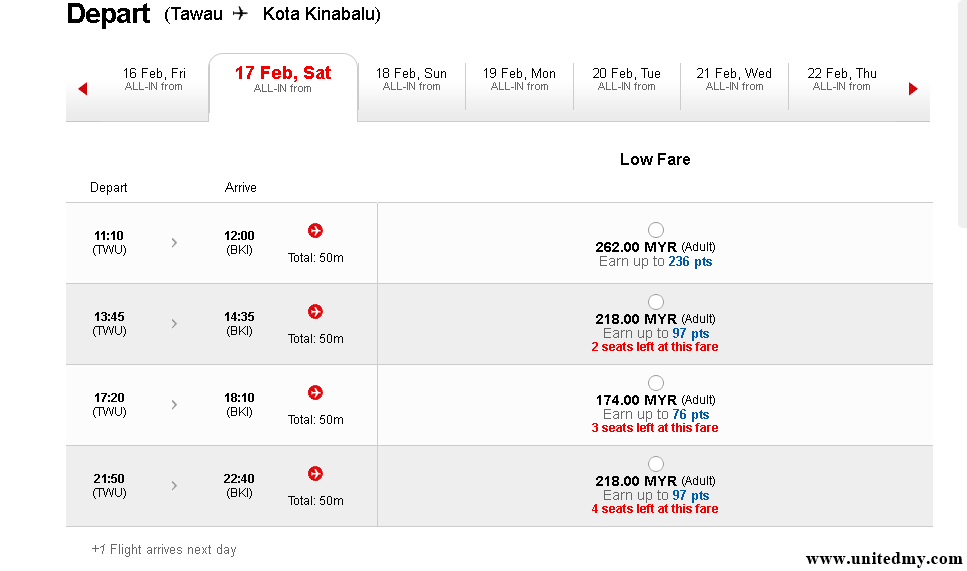The width and height of the screenshot is (967, 571).
Task: Select the 22 Feb, Thu date tab
Action: (x=841, y=79)
